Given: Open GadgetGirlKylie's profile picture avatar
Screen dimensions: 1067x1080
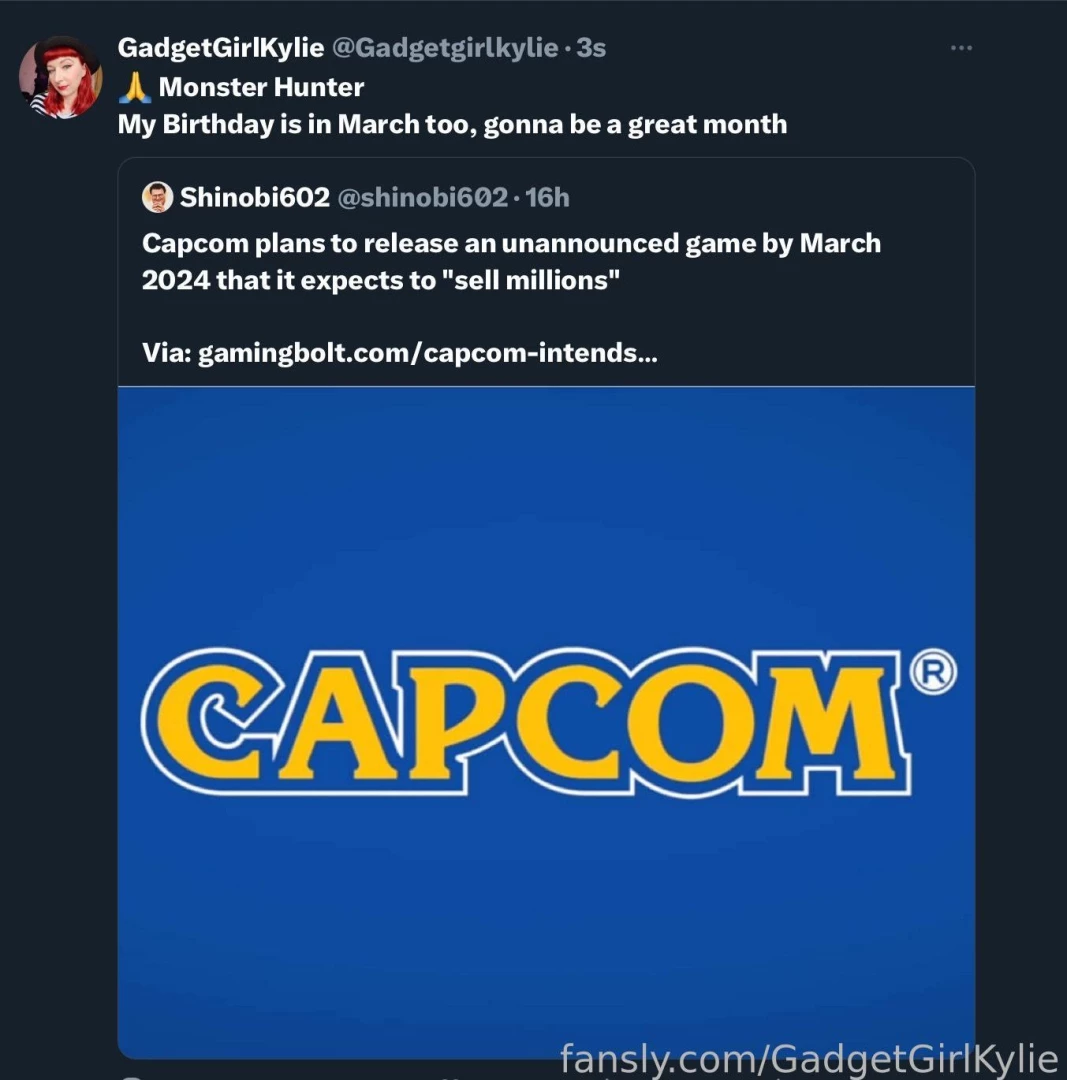Looking at the screenshot, I should coord(60,78).
